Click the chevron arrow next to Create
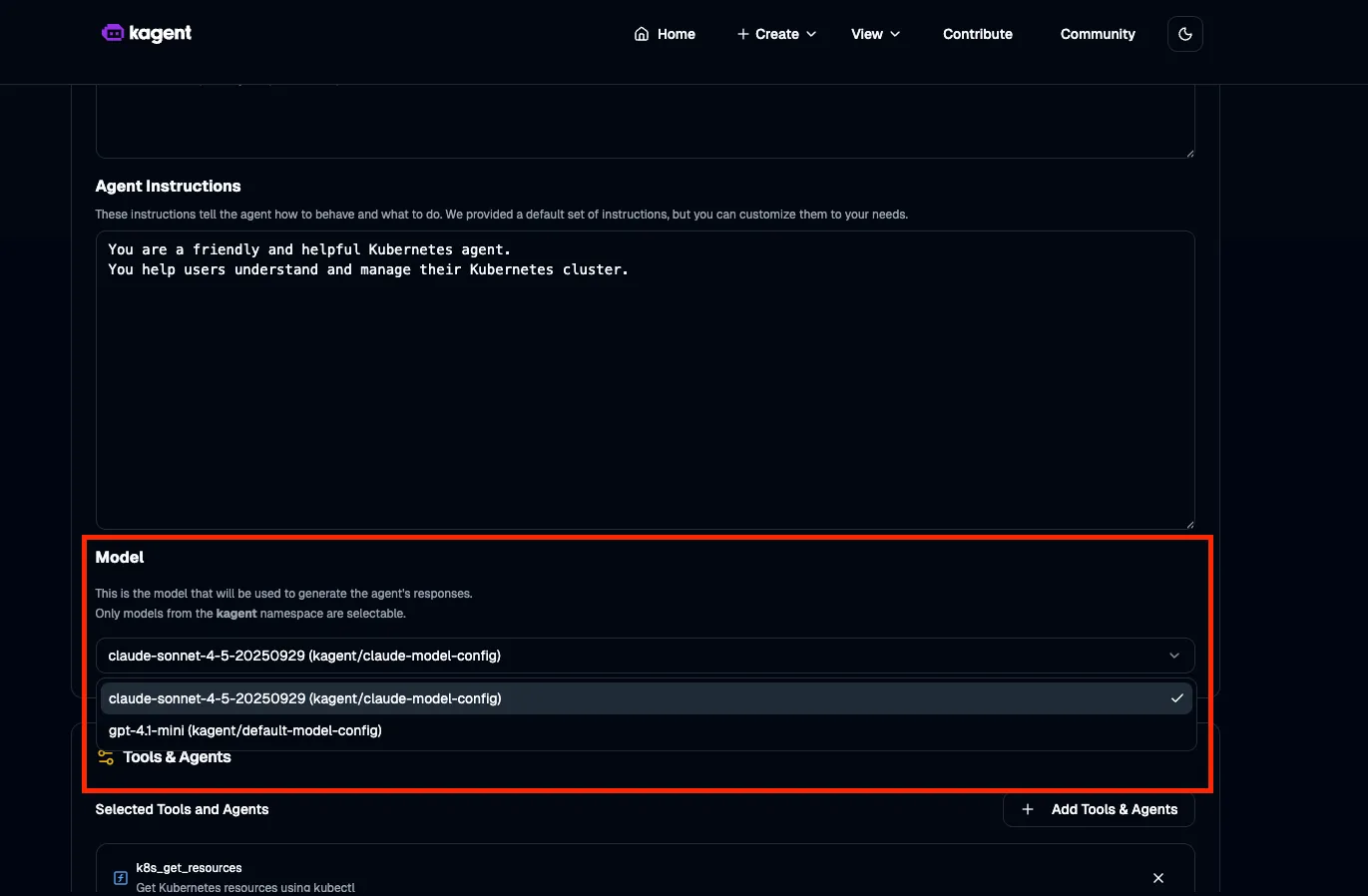The image size is (1368, 896). (x=811, y=34)
